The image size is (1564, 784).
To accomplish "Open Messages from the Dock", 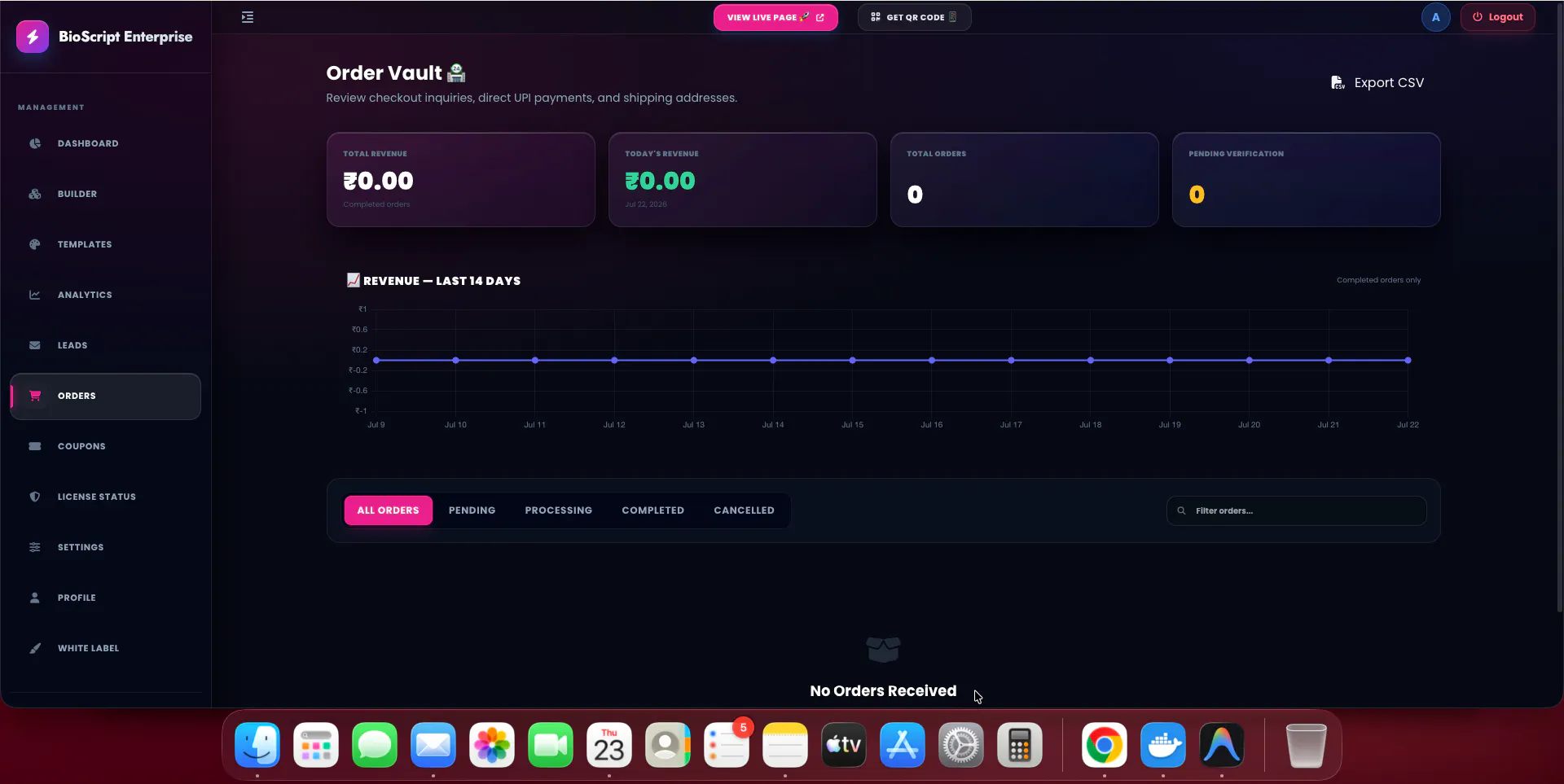I will click(375, 745).
